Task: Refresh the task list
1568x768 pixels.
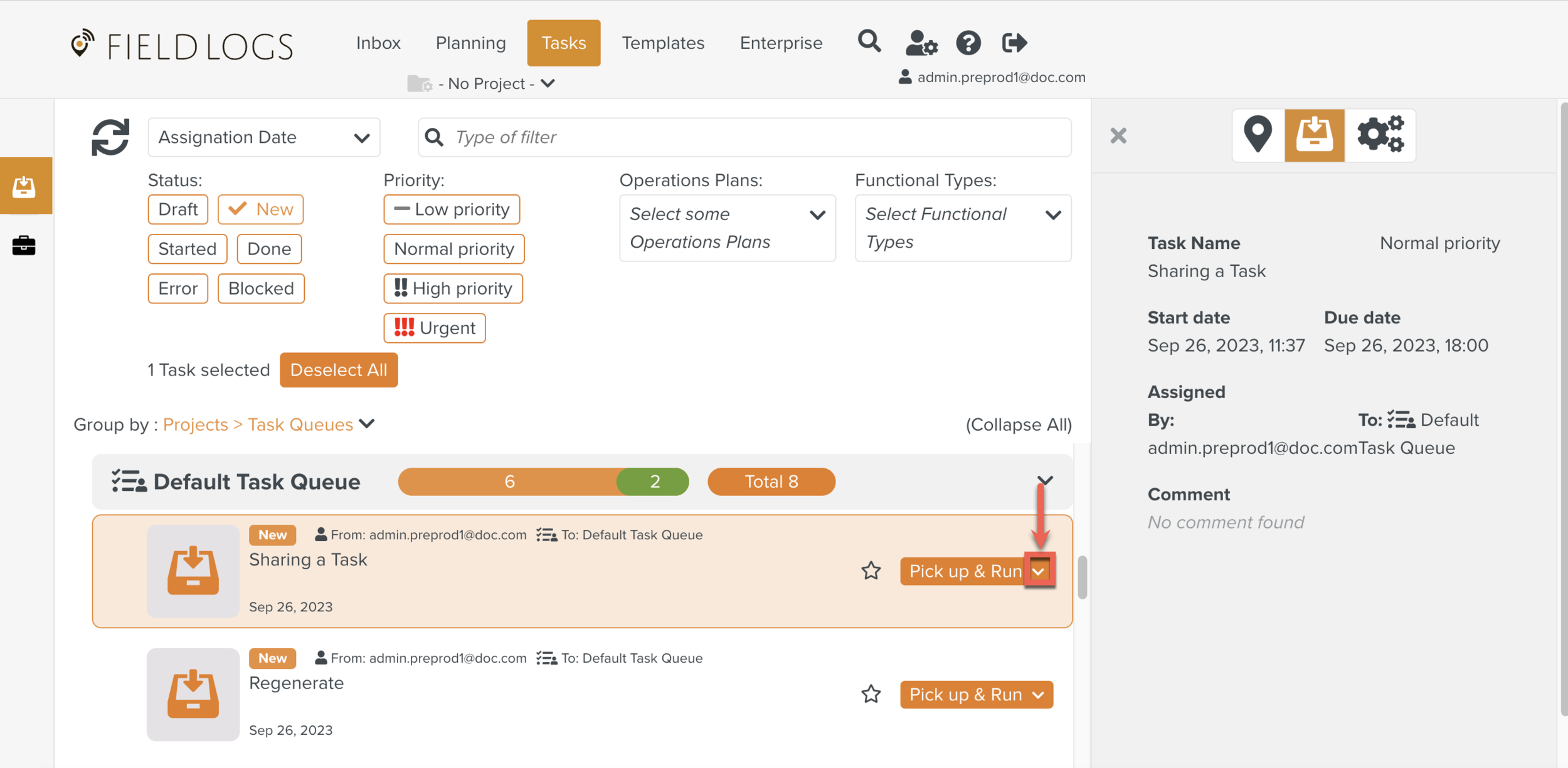Action: [x=110, y=137]
